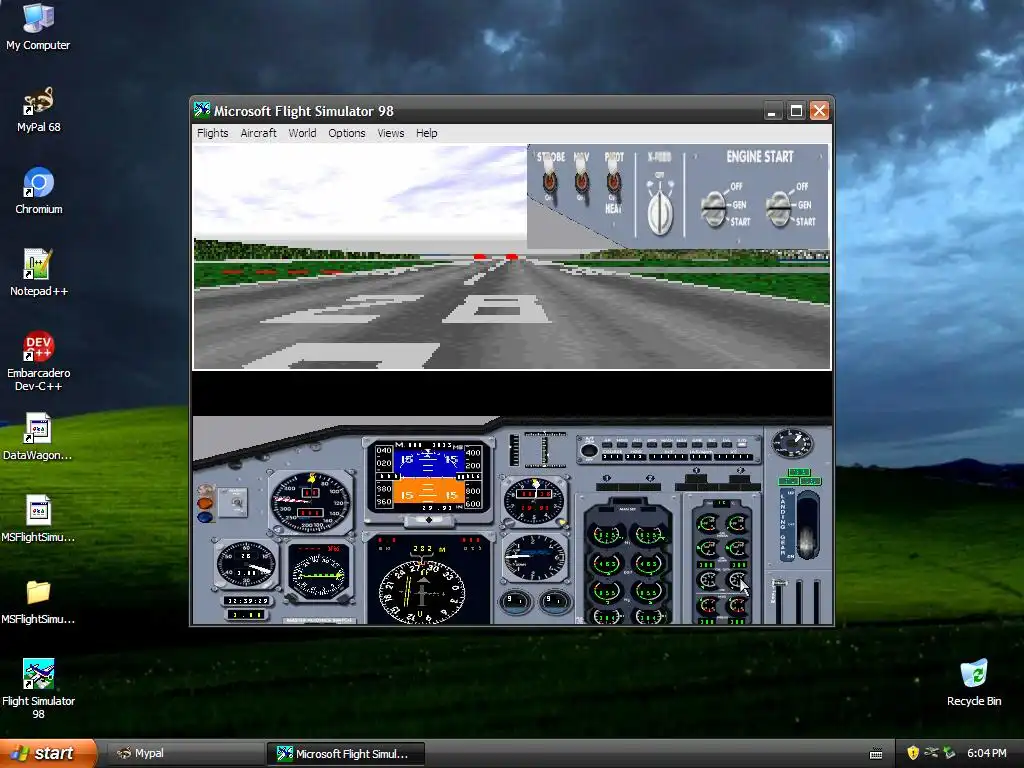Open the Views menu
This screenshot has height=768, width=1024.
click(391, 133)
